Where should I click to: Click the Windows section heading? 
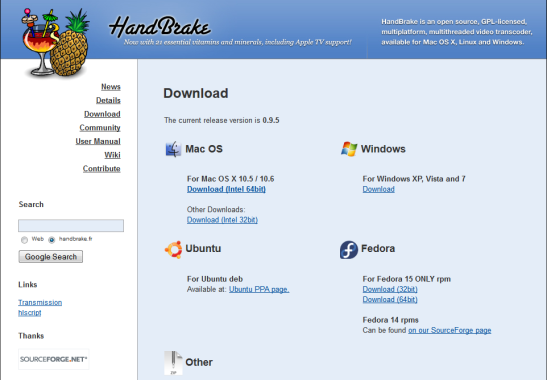point(383,149)
